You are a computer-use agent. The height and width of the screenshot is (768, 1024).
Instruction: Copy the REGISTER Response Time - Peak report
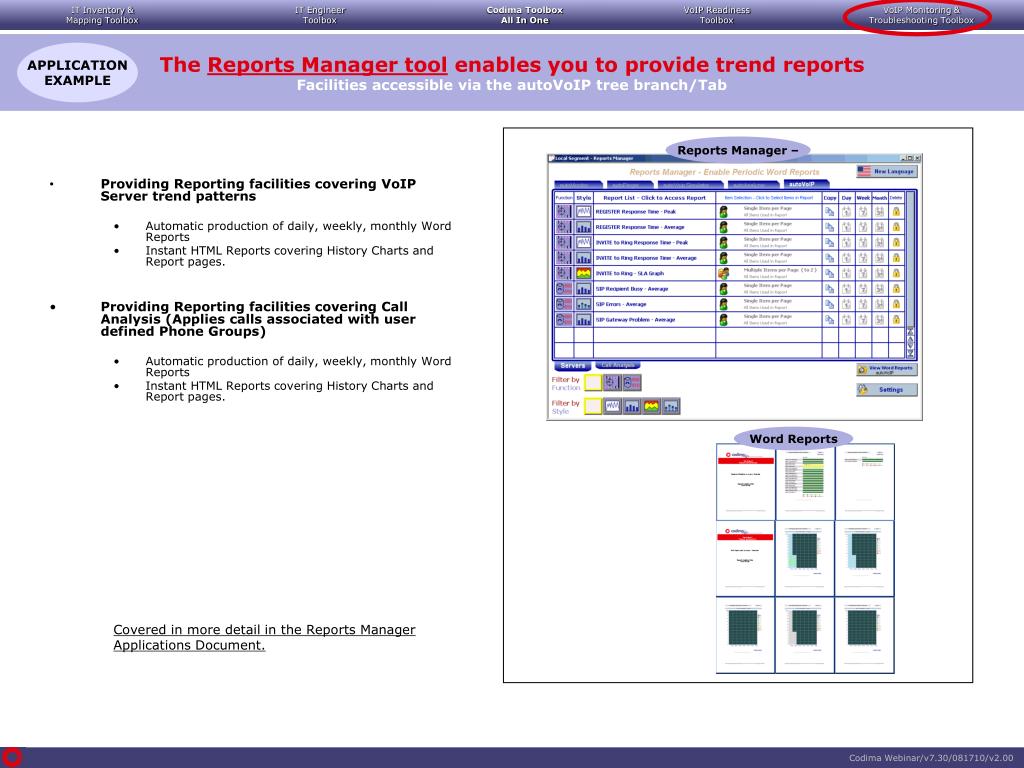[829, 212]
